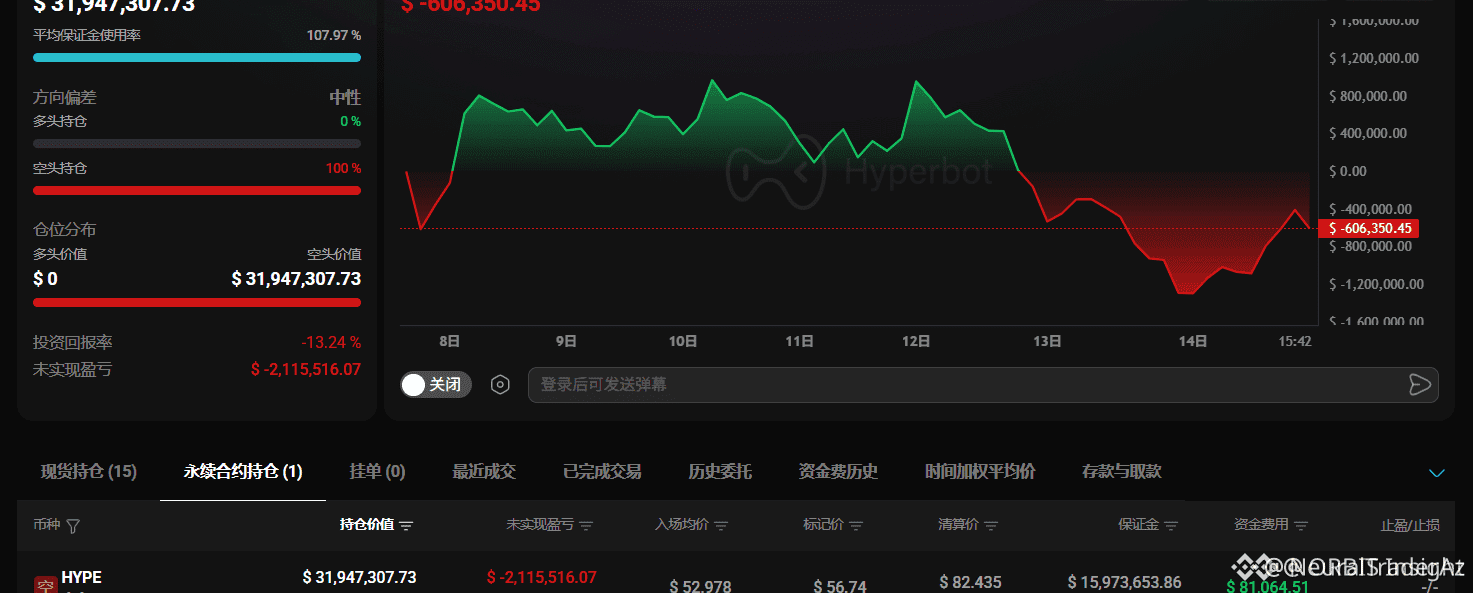Open the 存款与取款 tab
The width and height of the screenshot is (1473, 593).
pos(1122,471)
